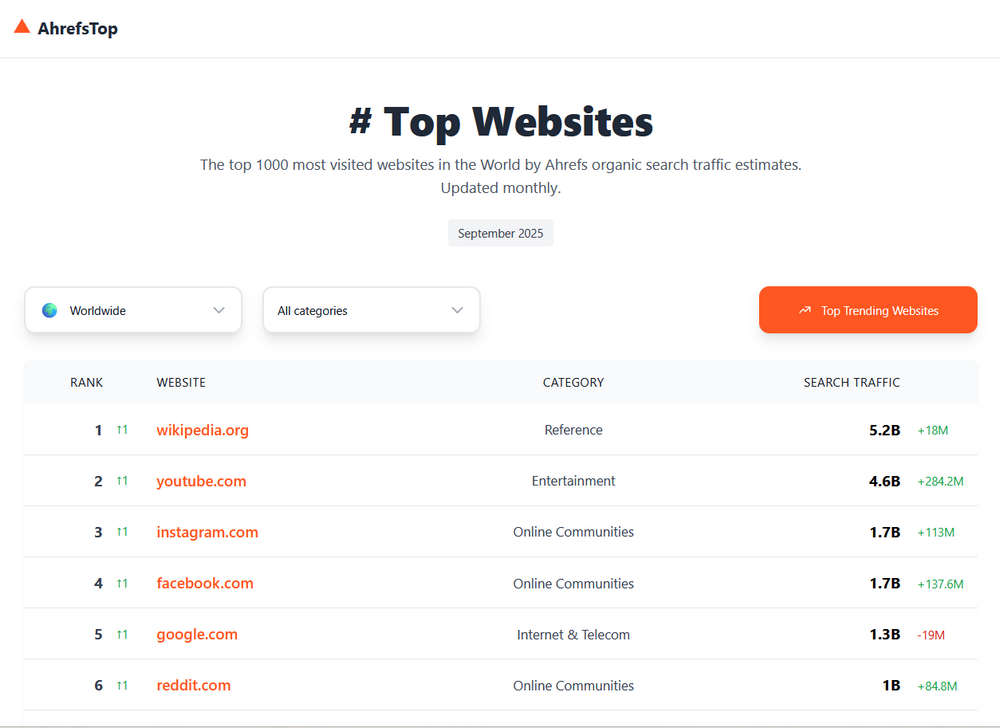
Task: Click rank number 6 in the table
Action: 98,685
